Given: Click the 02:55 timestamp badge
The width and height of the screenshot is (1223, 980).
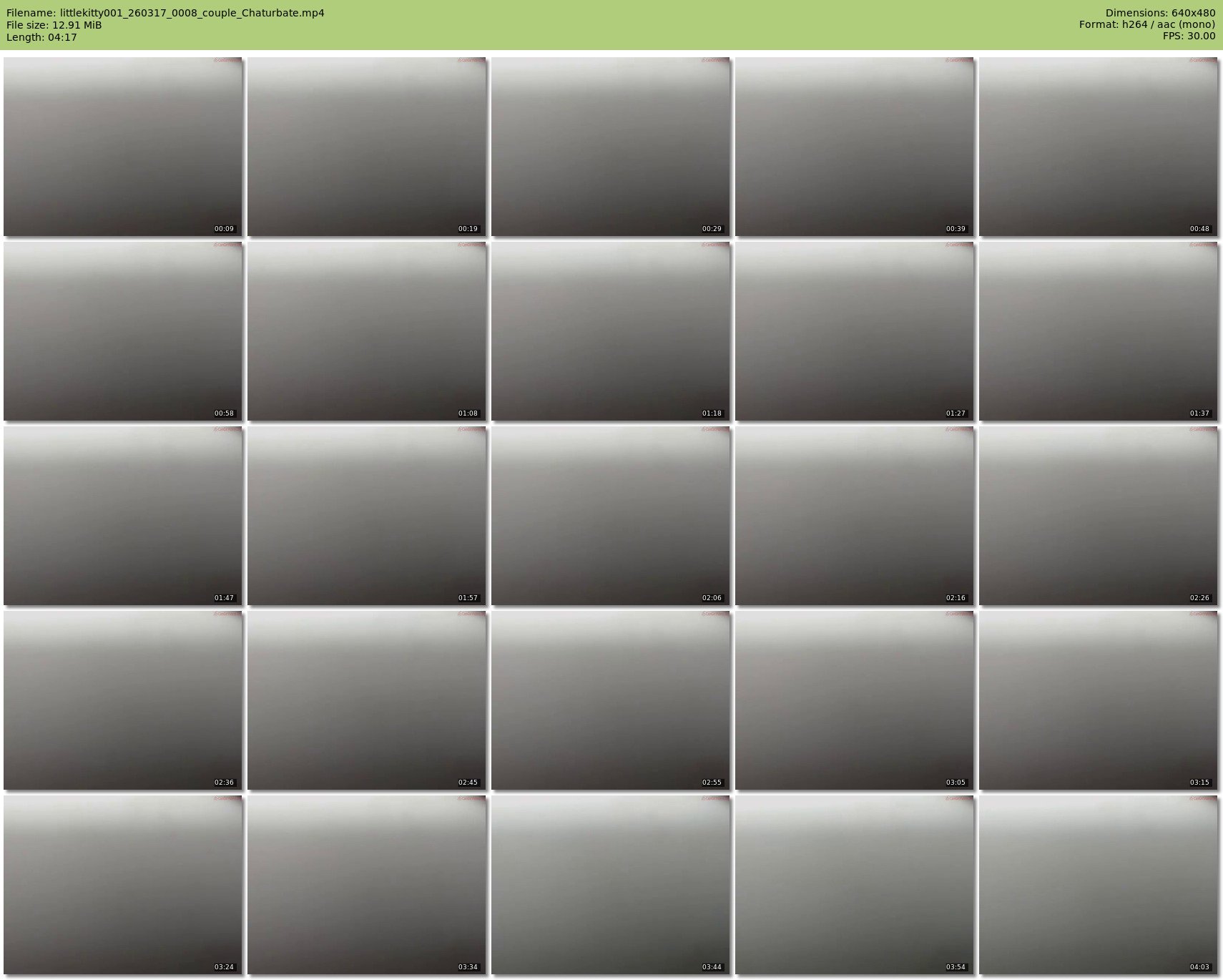Looking at the screenshot, I should 712,783.
